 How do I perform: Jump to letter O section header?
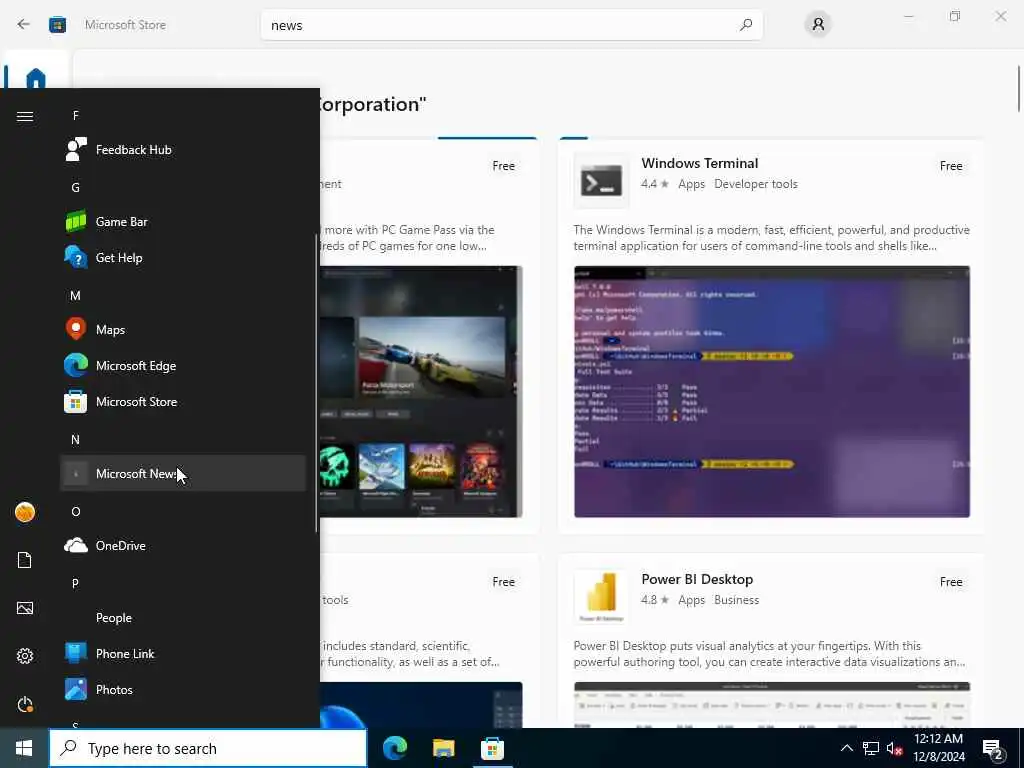tap(76, 511)
